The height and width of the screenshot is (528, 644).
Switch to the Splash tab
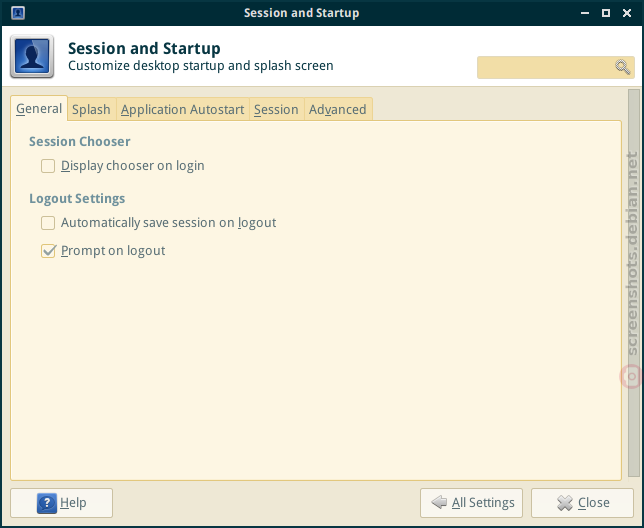91,110
